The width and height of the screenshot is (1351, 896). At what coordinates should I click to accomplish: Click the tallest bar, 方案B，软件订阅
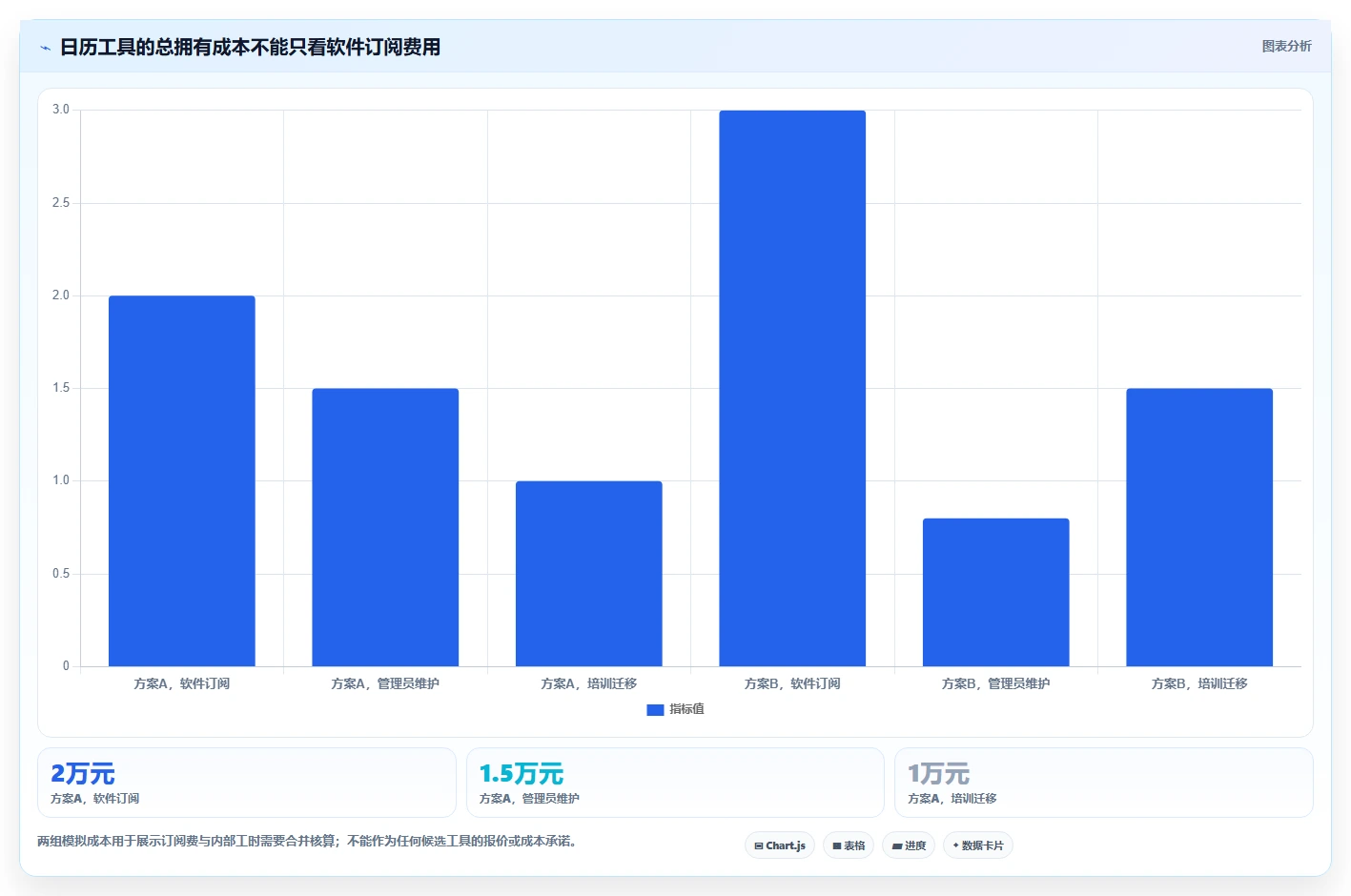[792, 388]
